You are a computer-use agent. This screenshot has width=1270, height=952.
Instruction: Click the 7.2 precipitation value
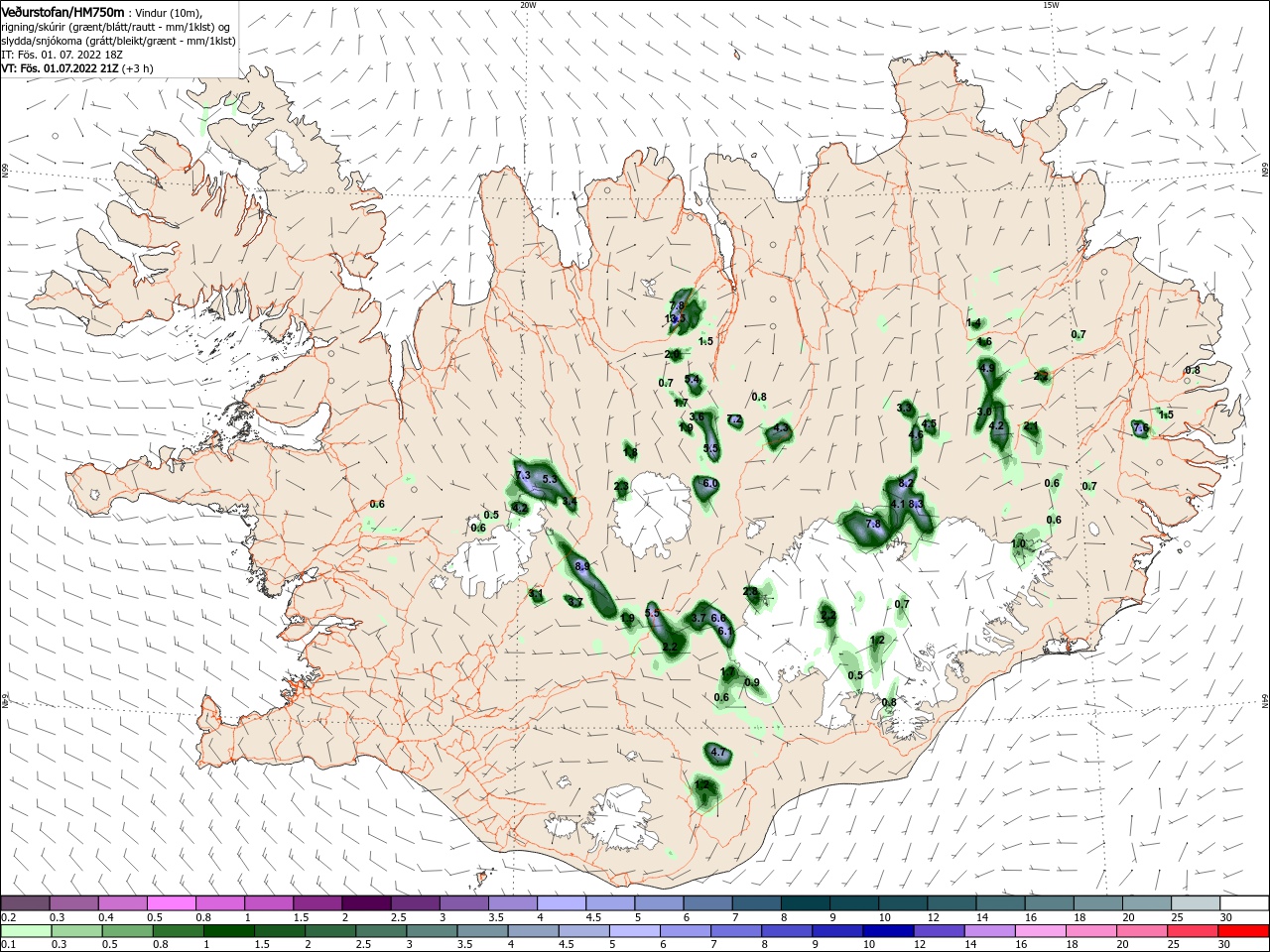[734, 419]
